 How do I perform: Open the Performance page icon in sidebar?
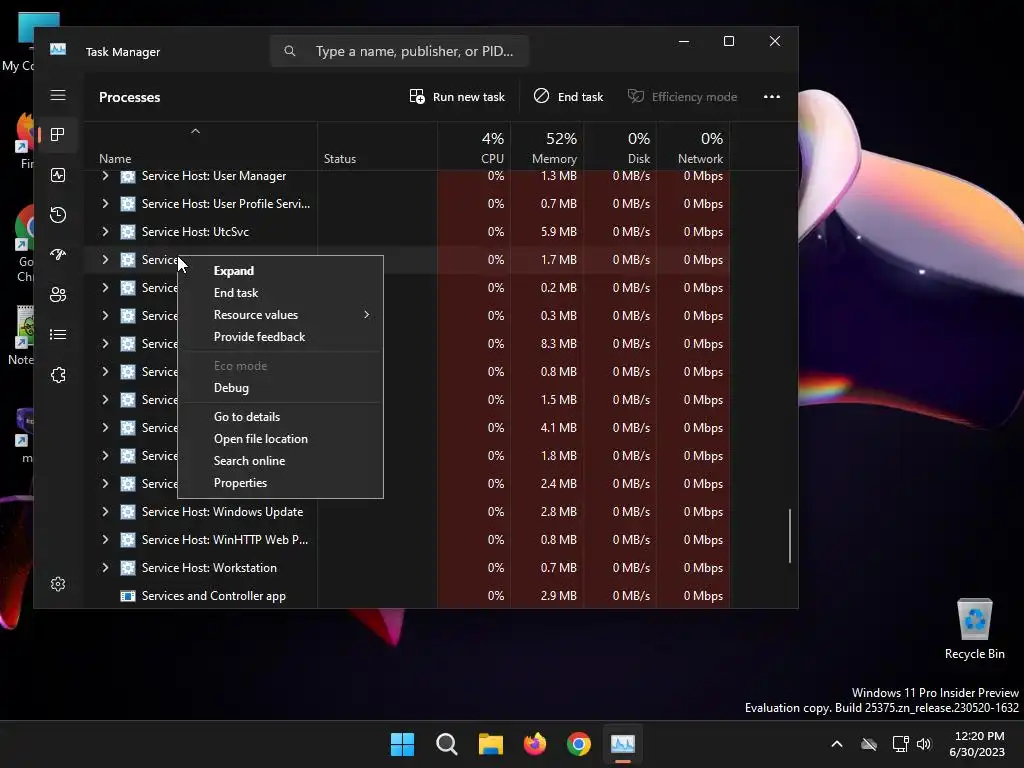click(58, 175)
